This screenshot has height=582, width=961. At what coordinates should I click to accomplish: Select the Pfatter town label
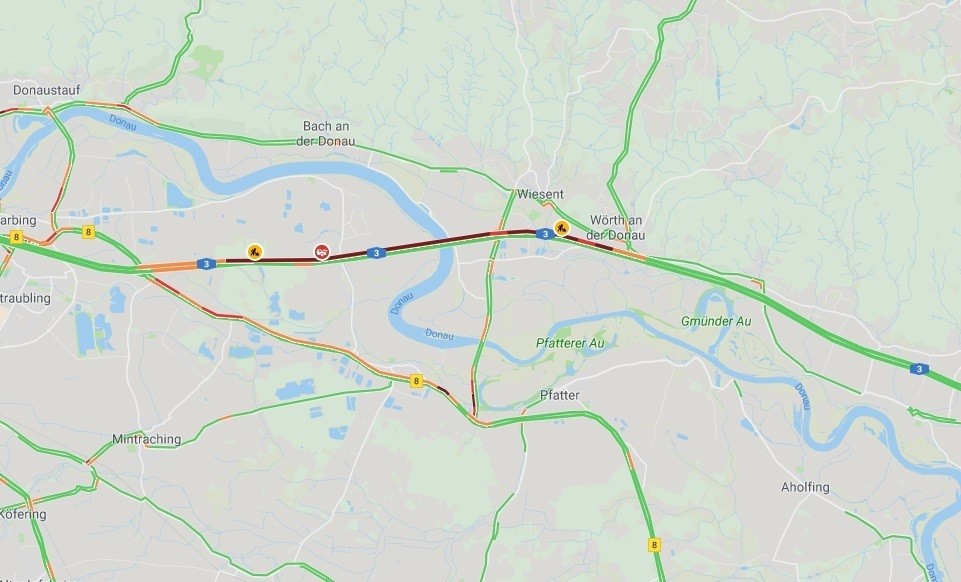pyautogui.click(x=560, y=395)
